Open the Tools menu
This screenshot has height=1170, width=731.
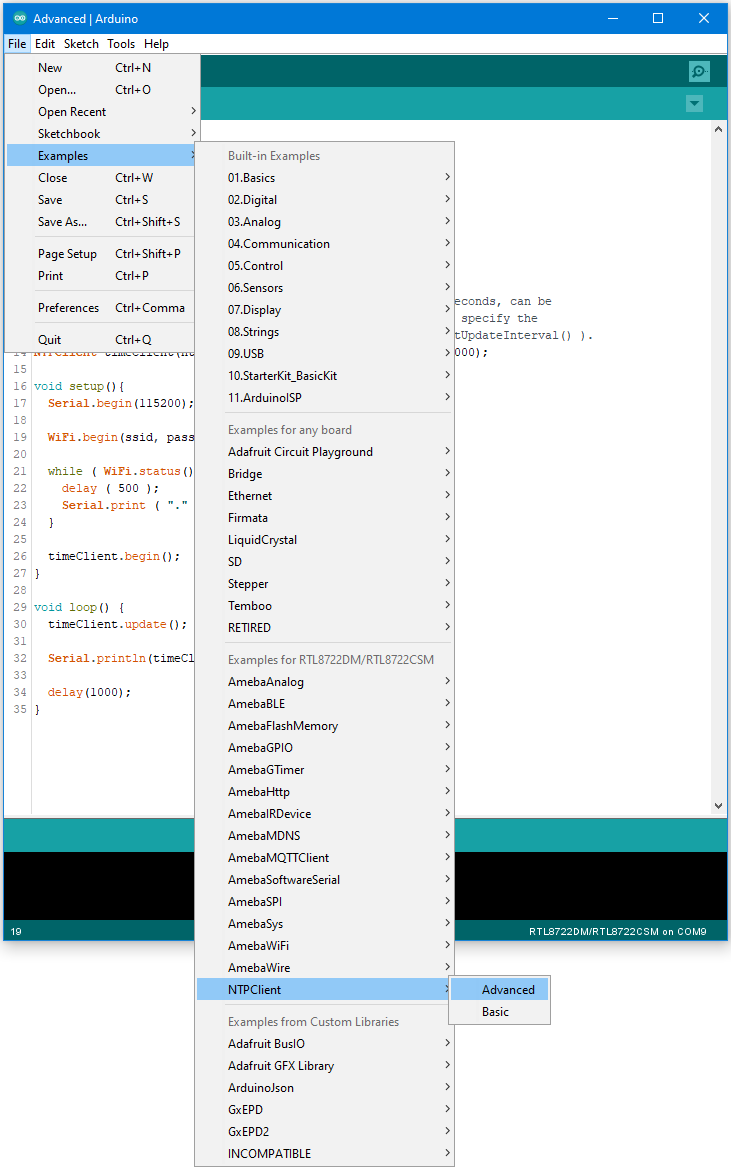pyautogui.click(x=121, y=44)
